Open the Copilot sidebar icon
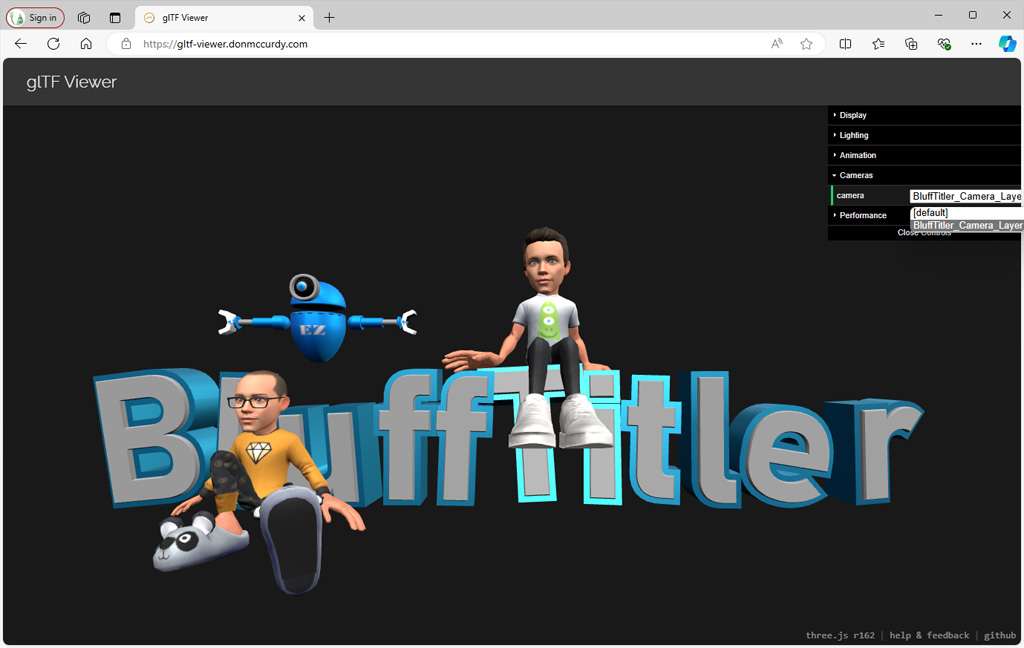1024x648 pixels. click(1007, 44)
